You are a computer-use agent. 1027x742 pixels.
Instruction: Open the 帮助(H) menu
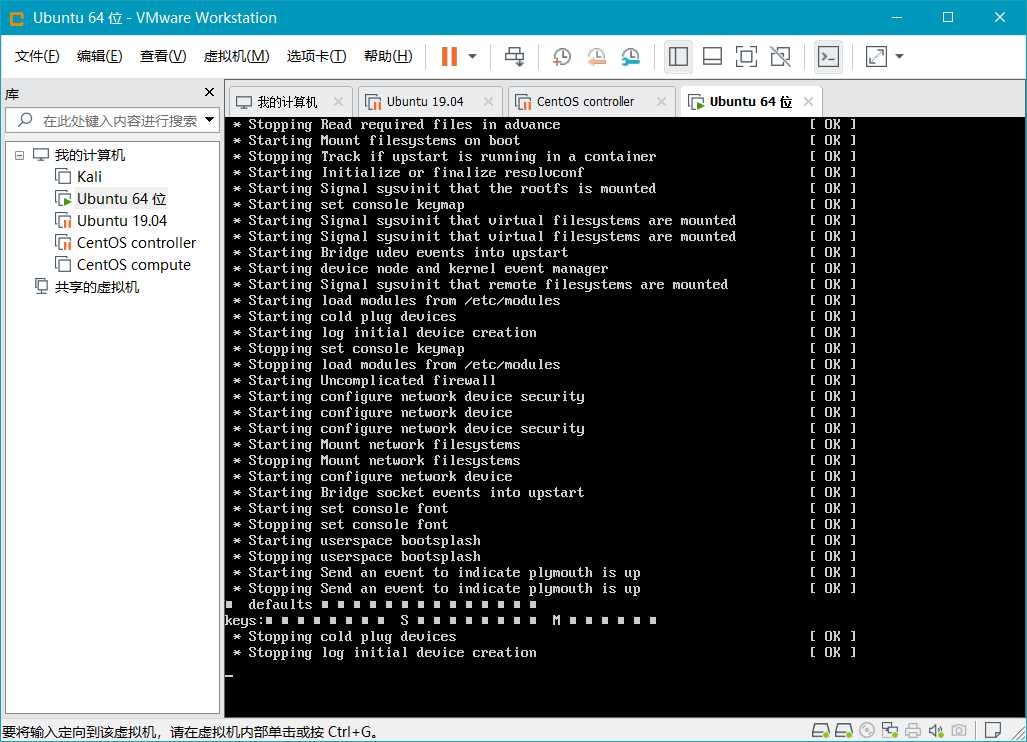tap(388, 56)
